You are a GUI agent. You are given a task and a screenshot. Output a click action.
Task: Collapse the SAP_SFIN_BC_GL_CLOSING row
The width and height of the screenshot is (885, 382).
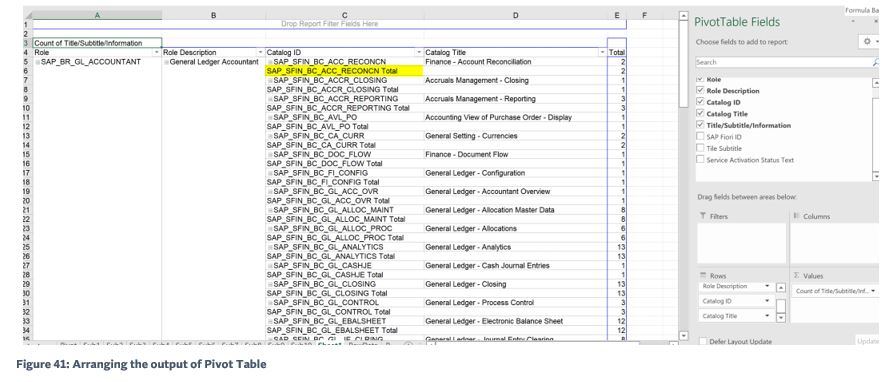coord(270,284)
